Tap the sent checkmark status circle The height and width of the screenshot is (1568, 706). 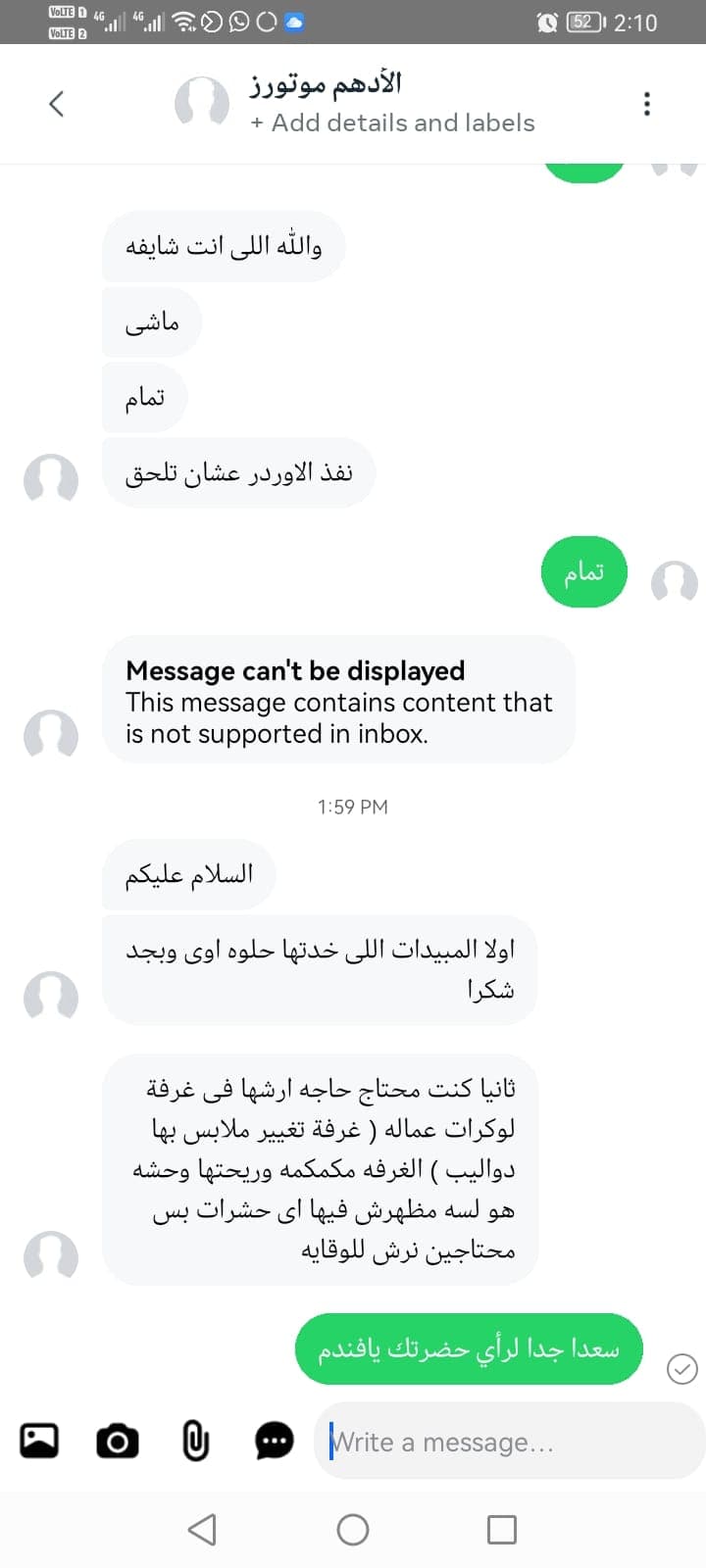(x=682, y=1369)
